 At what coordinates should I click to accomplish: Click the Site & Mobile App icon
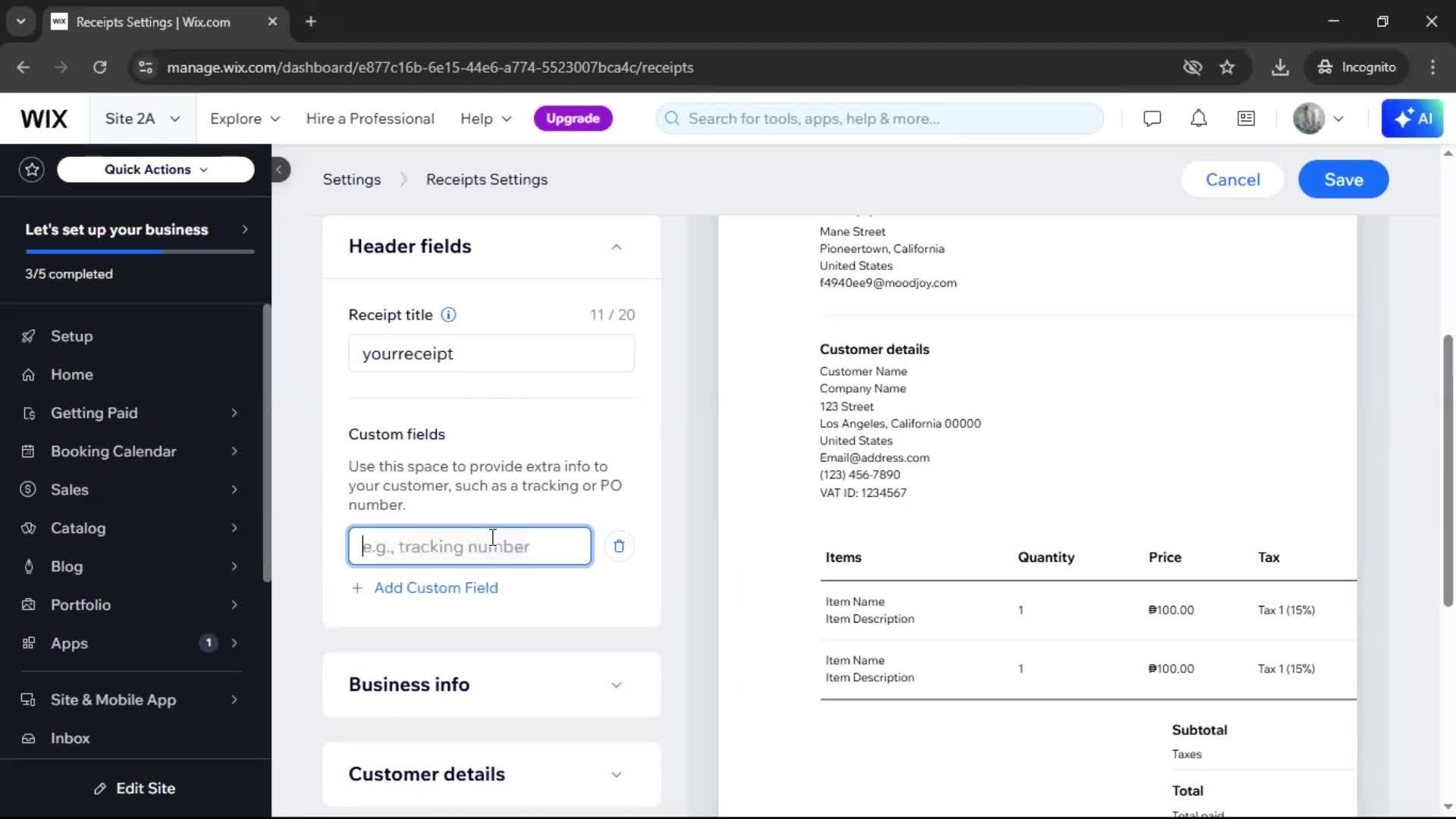point(28,700)
